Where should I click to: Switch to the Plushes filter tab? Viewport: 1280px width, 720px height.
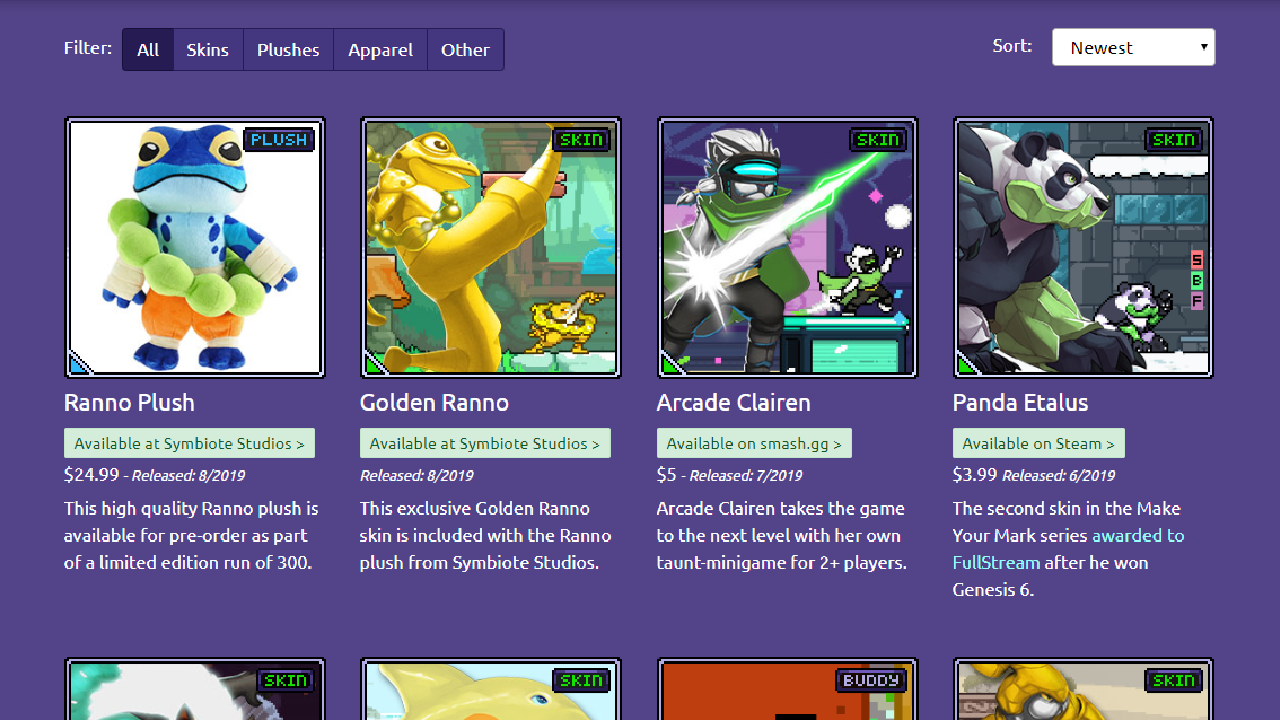[x=288, y=49]
